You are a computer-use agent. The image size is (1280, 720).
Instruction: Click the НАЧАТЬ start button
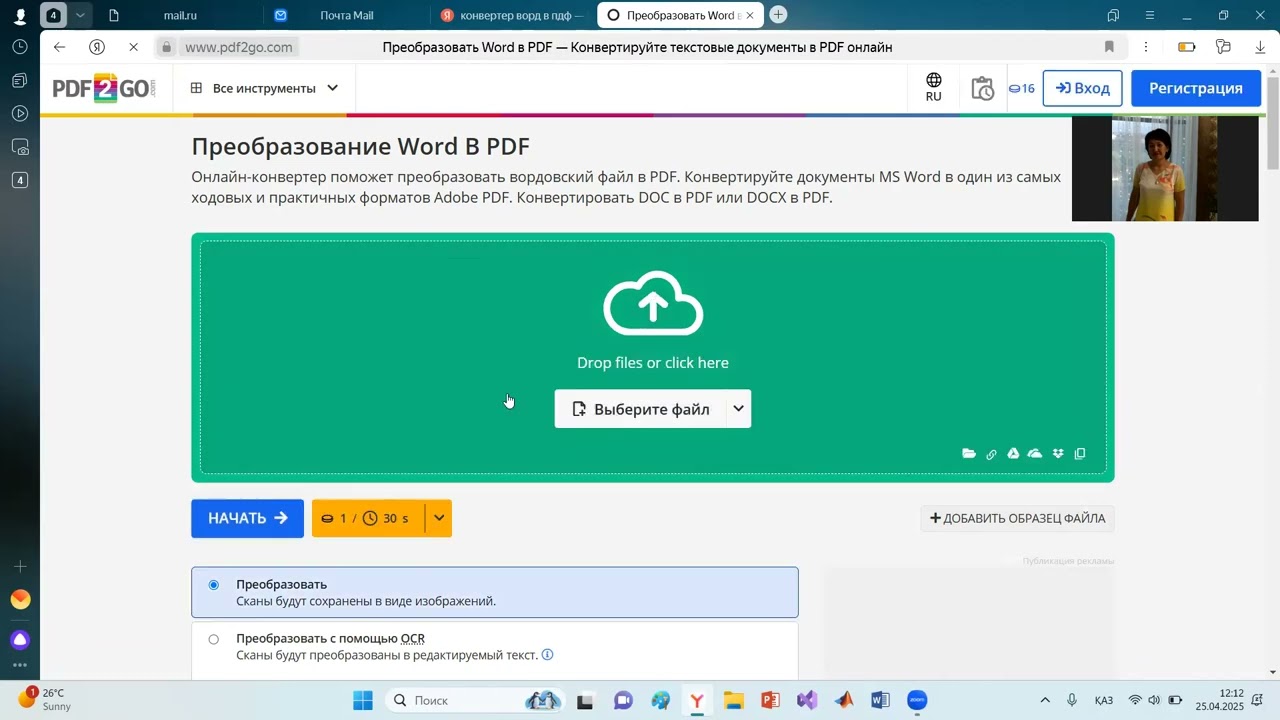pyautogui.click(x=248, y=518)
